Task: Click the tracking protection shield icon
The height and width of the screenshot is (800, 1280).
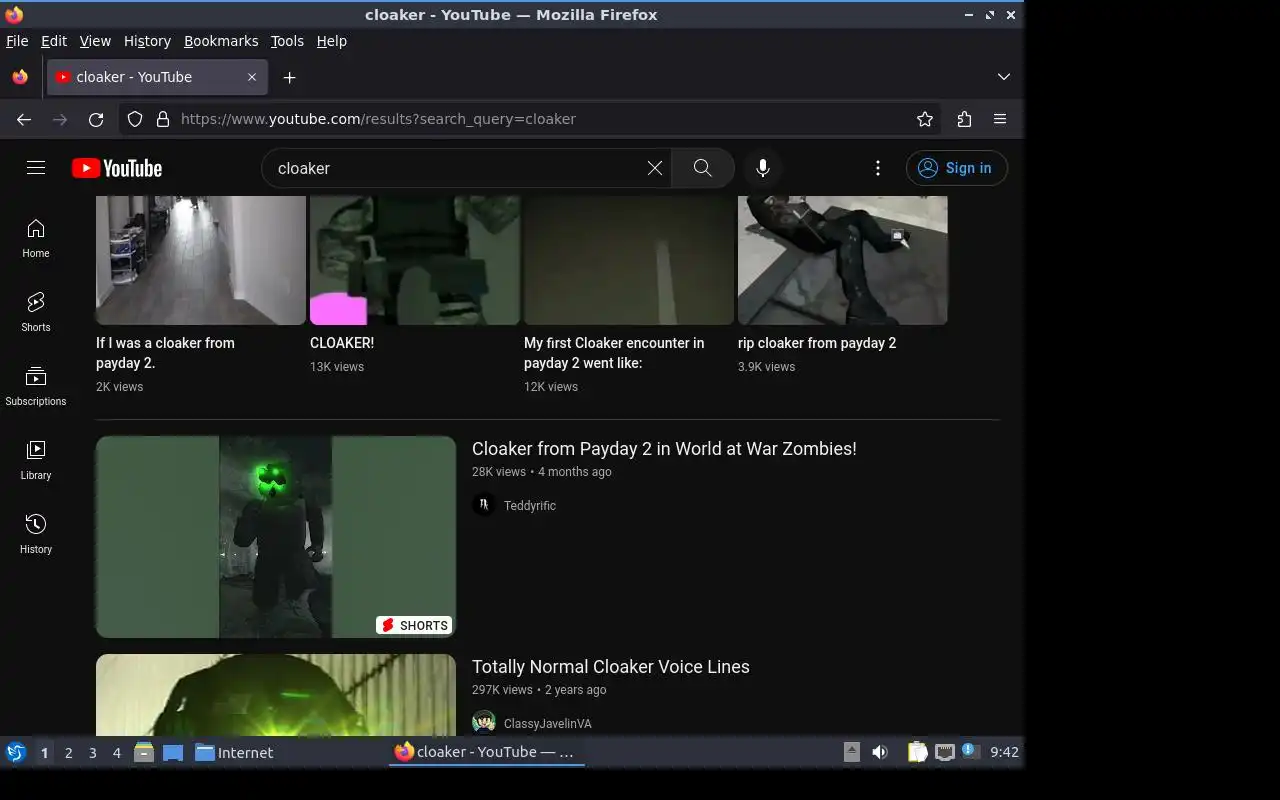Action: point(135,119)
